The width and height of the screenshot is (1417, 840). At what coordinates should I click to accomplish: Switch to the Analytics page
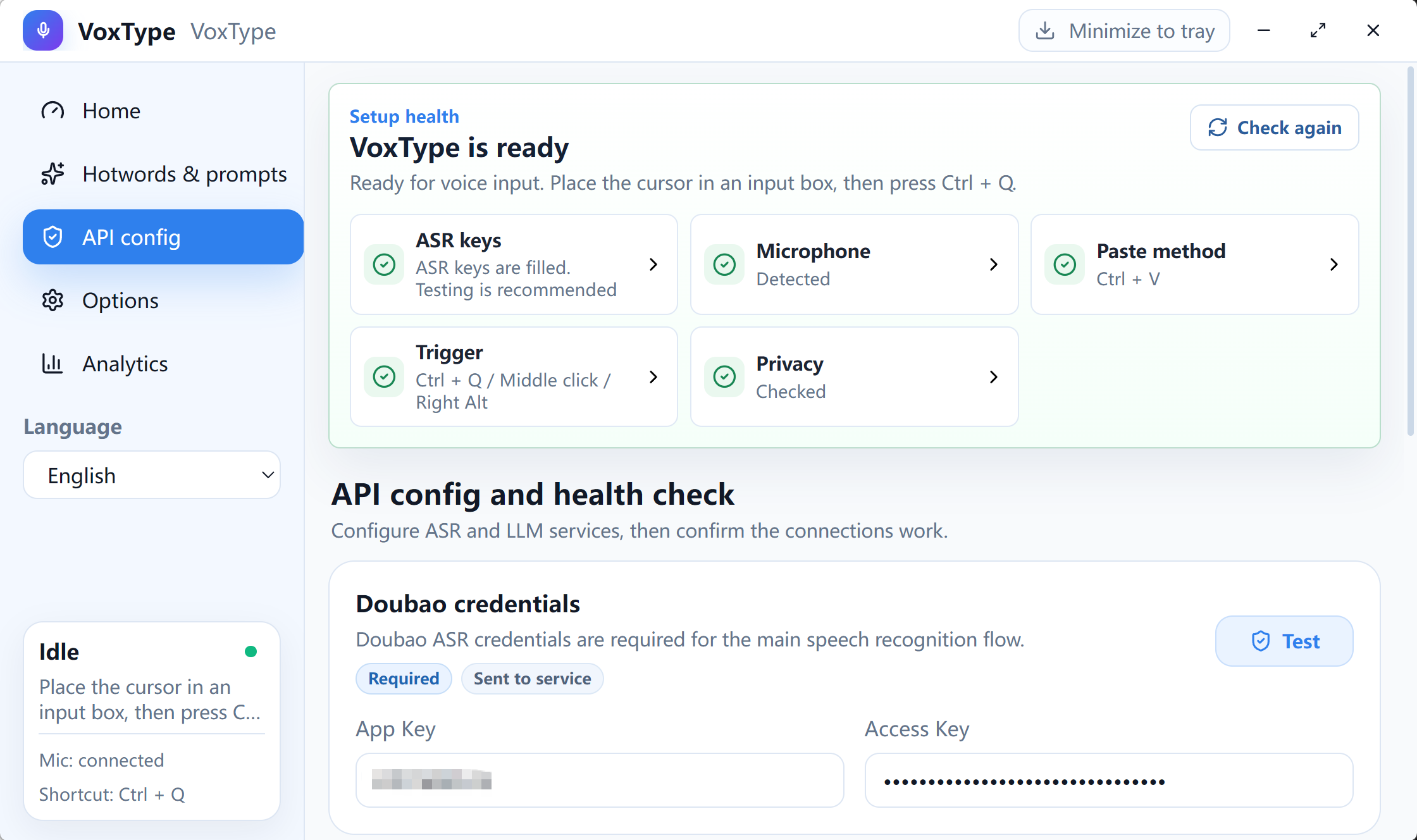point(163,364)
